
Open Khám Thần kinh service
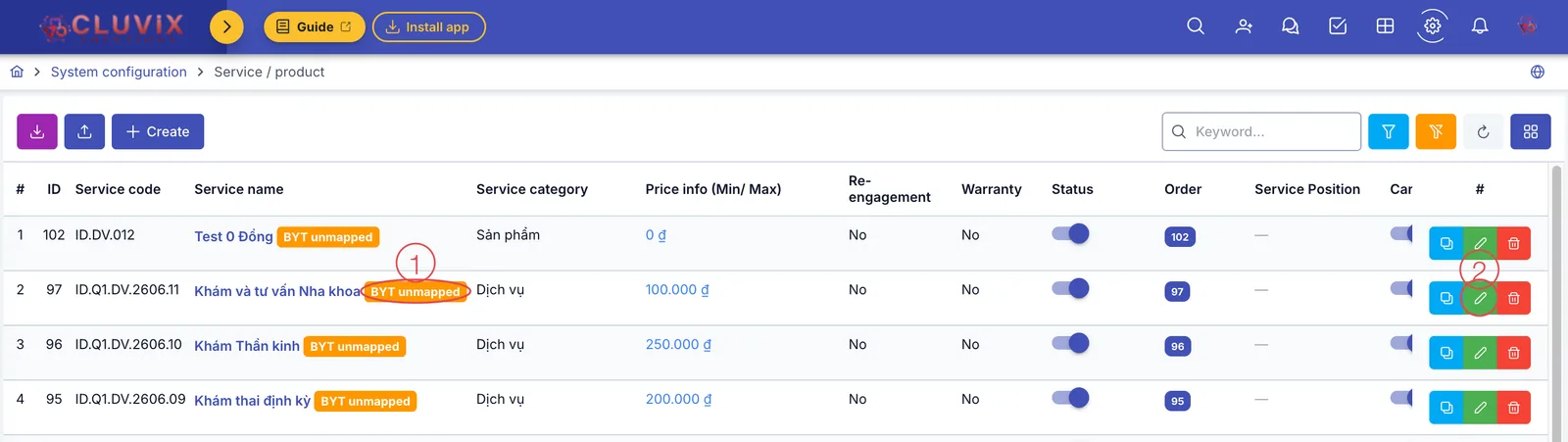click(x=247, y=346)
